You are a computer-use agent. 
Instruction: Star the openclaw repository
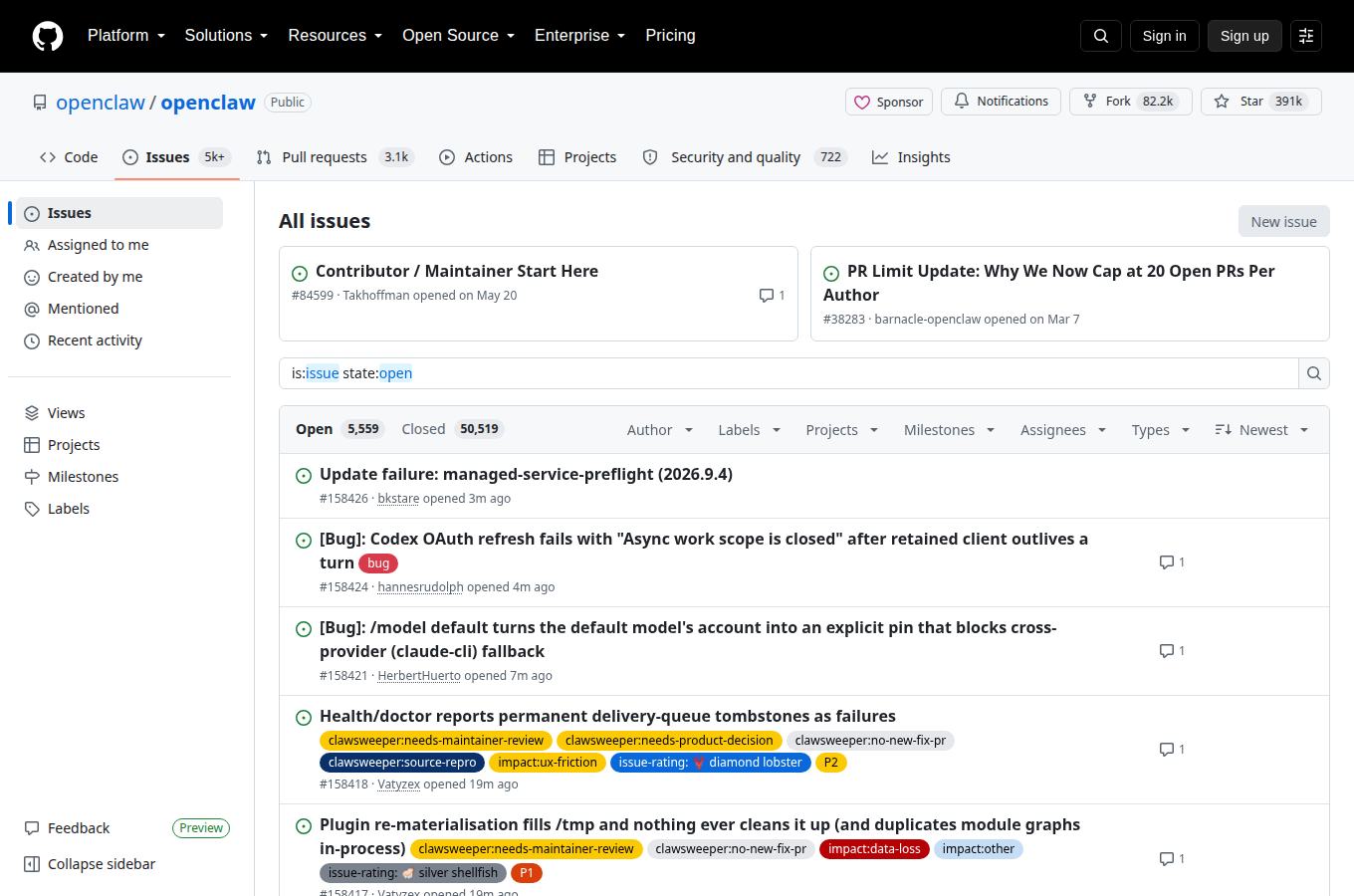point(1260,102)
